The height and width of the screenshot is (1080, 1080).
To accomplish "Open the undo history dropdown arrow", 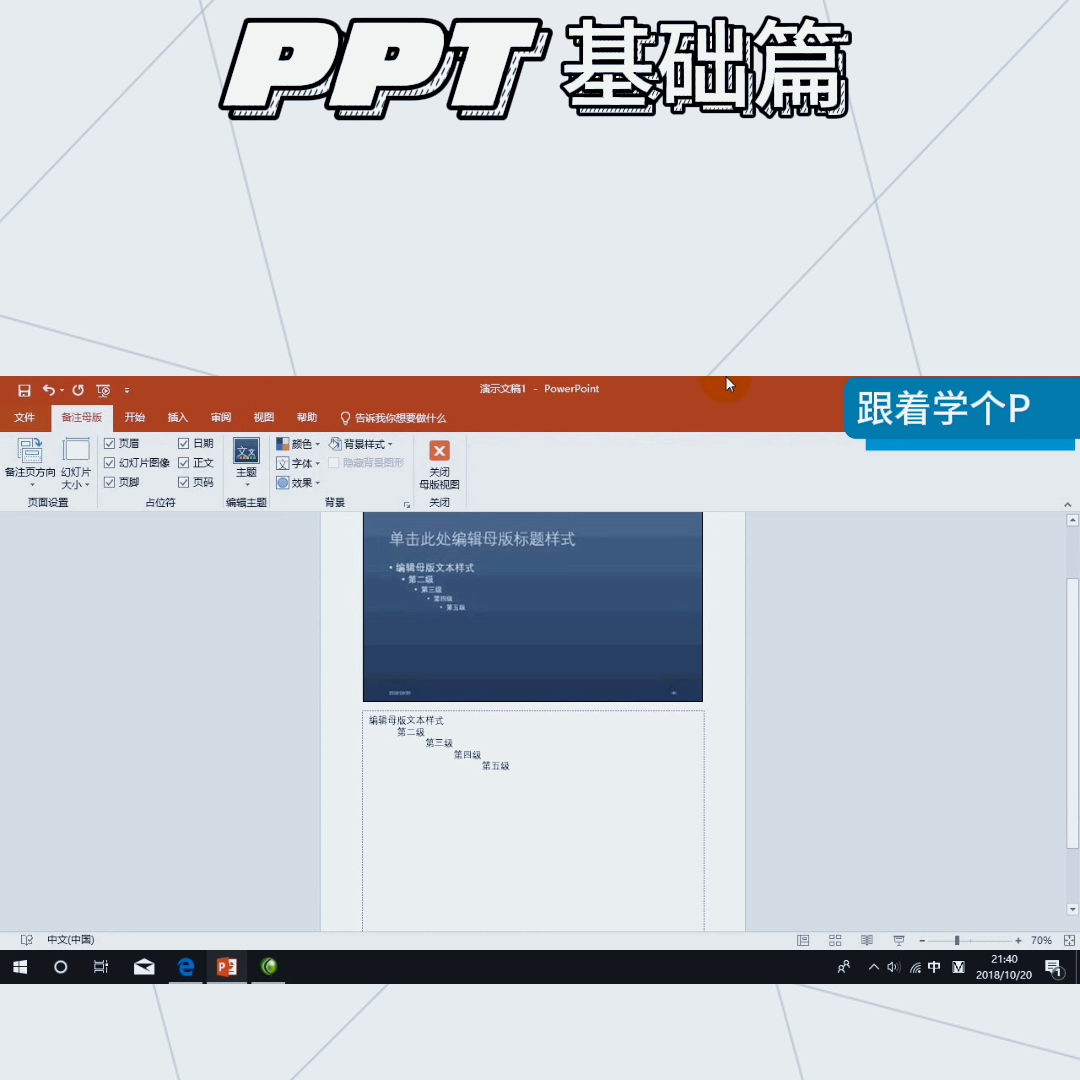I will pos(62,391).
